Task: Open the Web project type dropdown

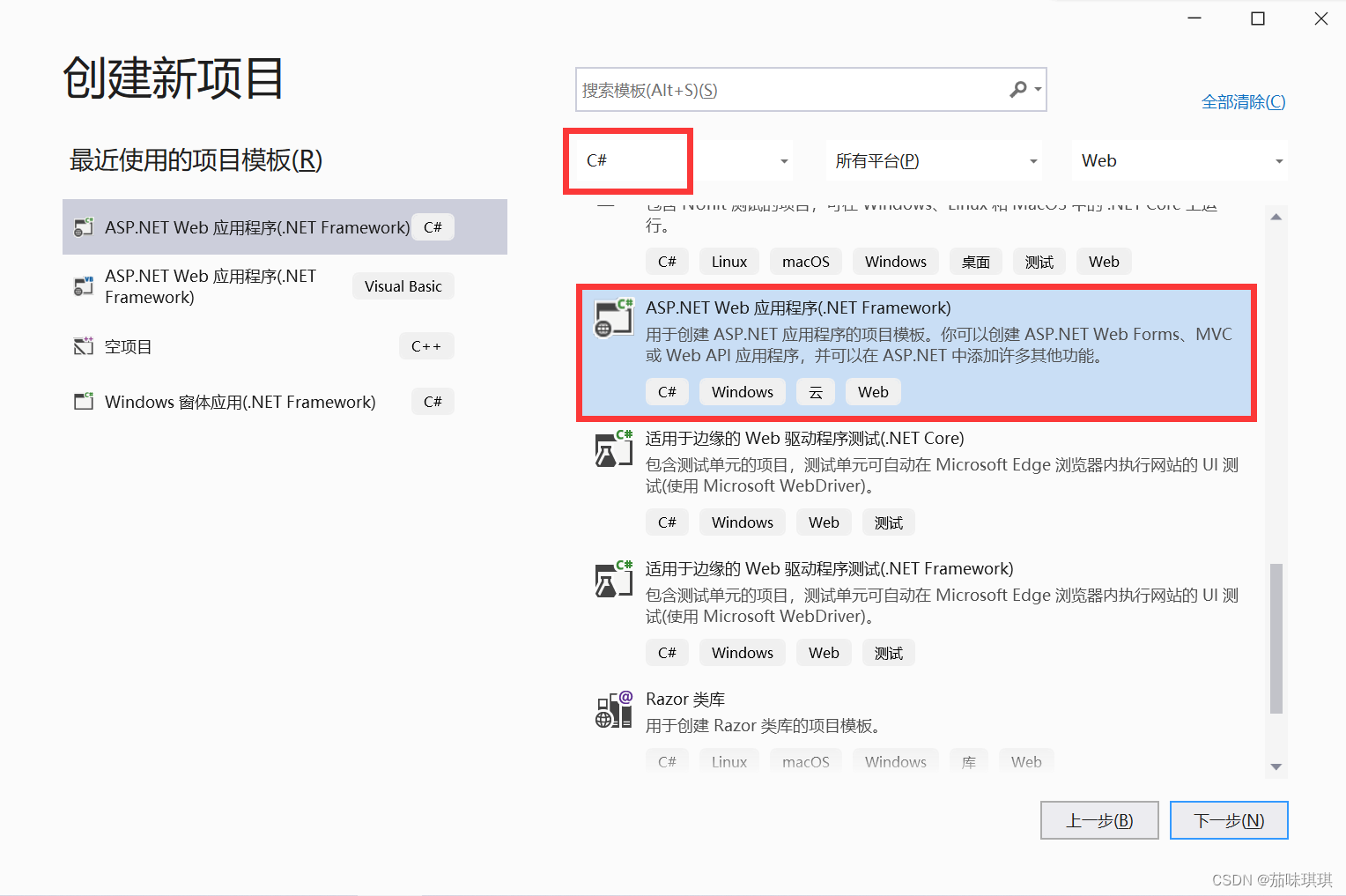Action: 1180,161
